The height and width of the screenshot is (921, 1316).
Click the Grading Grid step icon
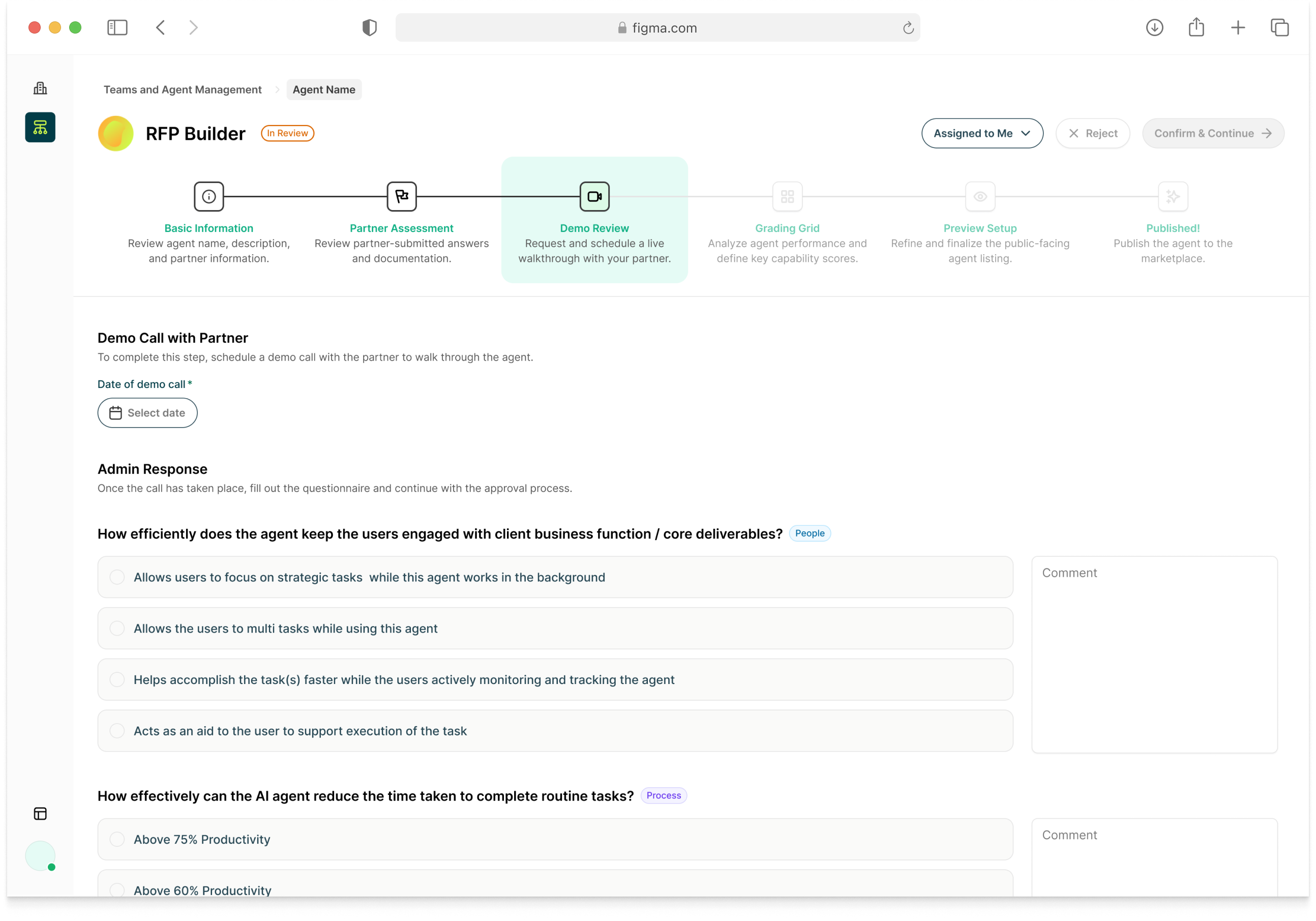787,197
